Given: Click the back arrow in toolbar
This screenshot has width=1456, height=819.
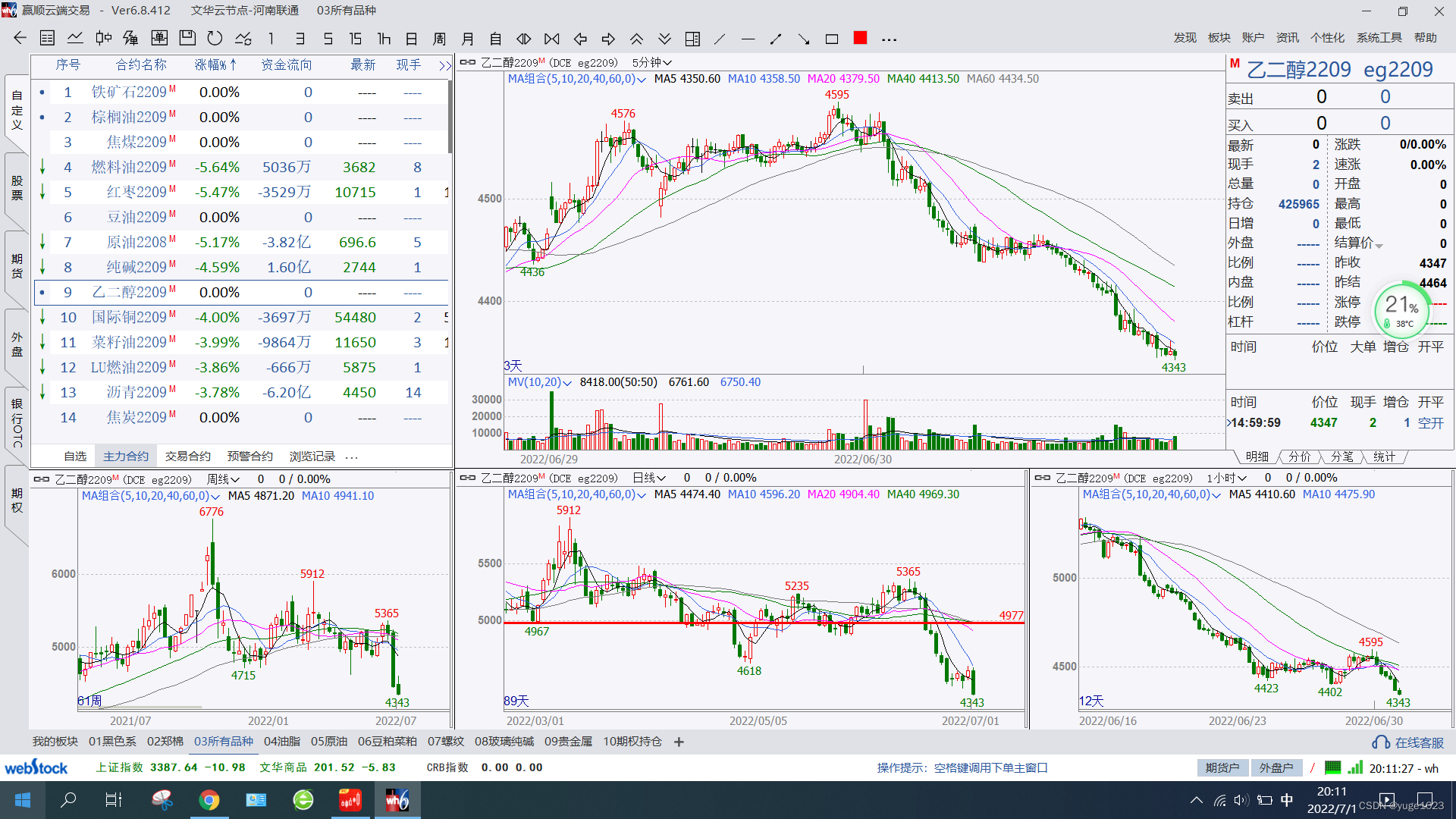Looking at the screenshot, I should coord(20,38).
